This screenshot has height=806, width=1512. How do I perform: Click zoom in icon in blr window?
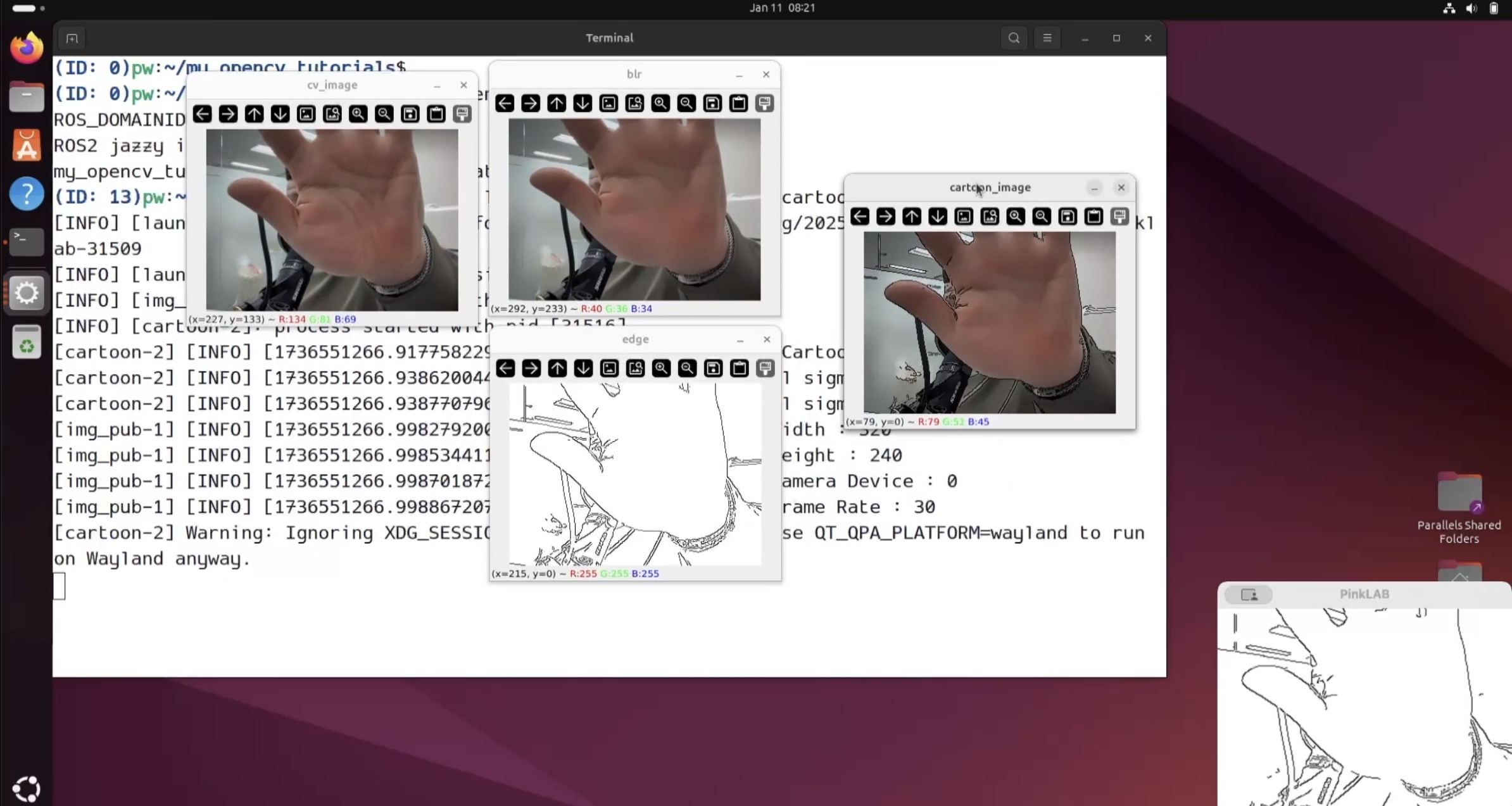[660, 103]
